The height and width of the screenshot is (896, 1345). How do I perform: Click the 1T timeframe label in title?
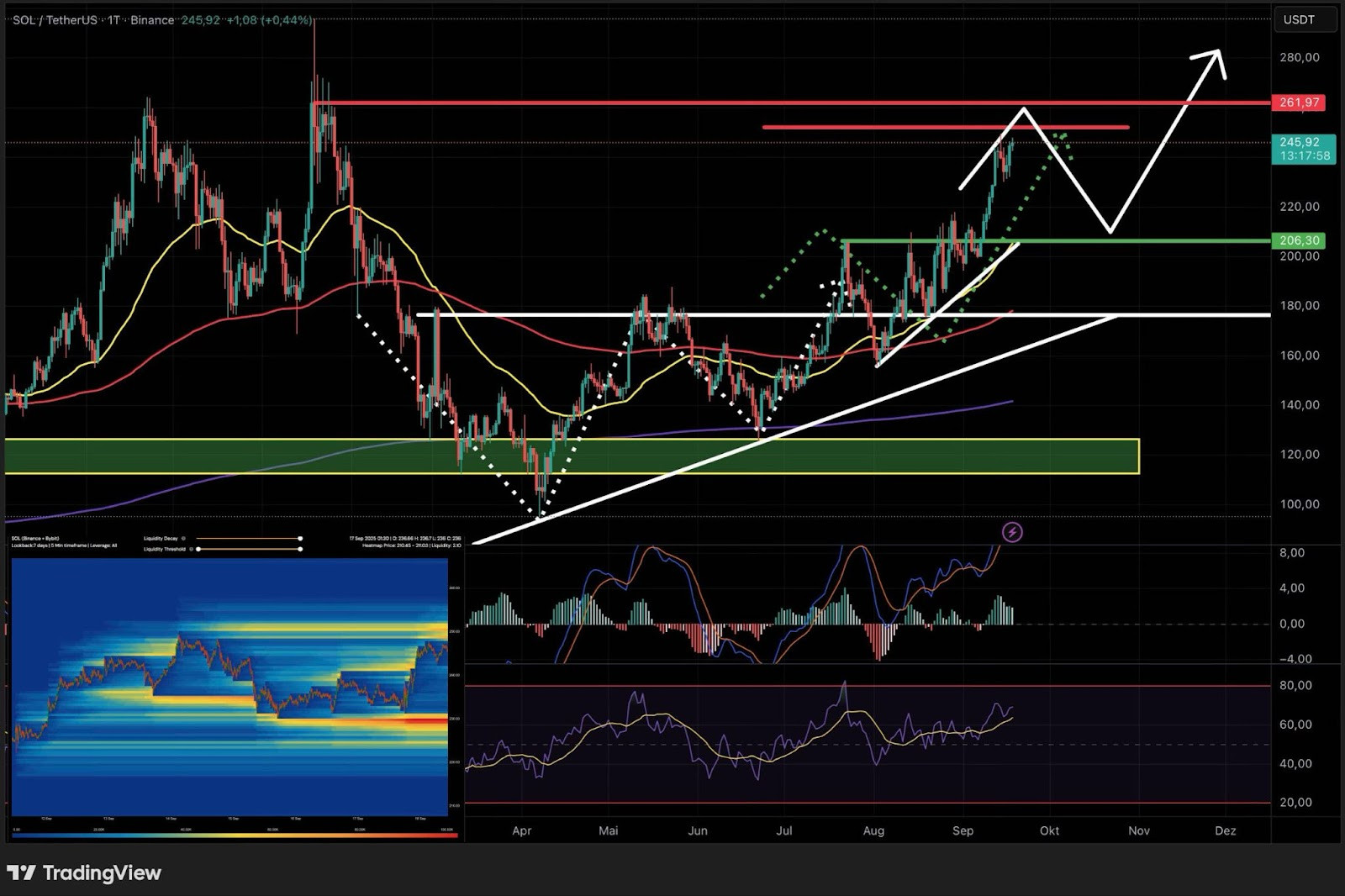click(113, 20)
